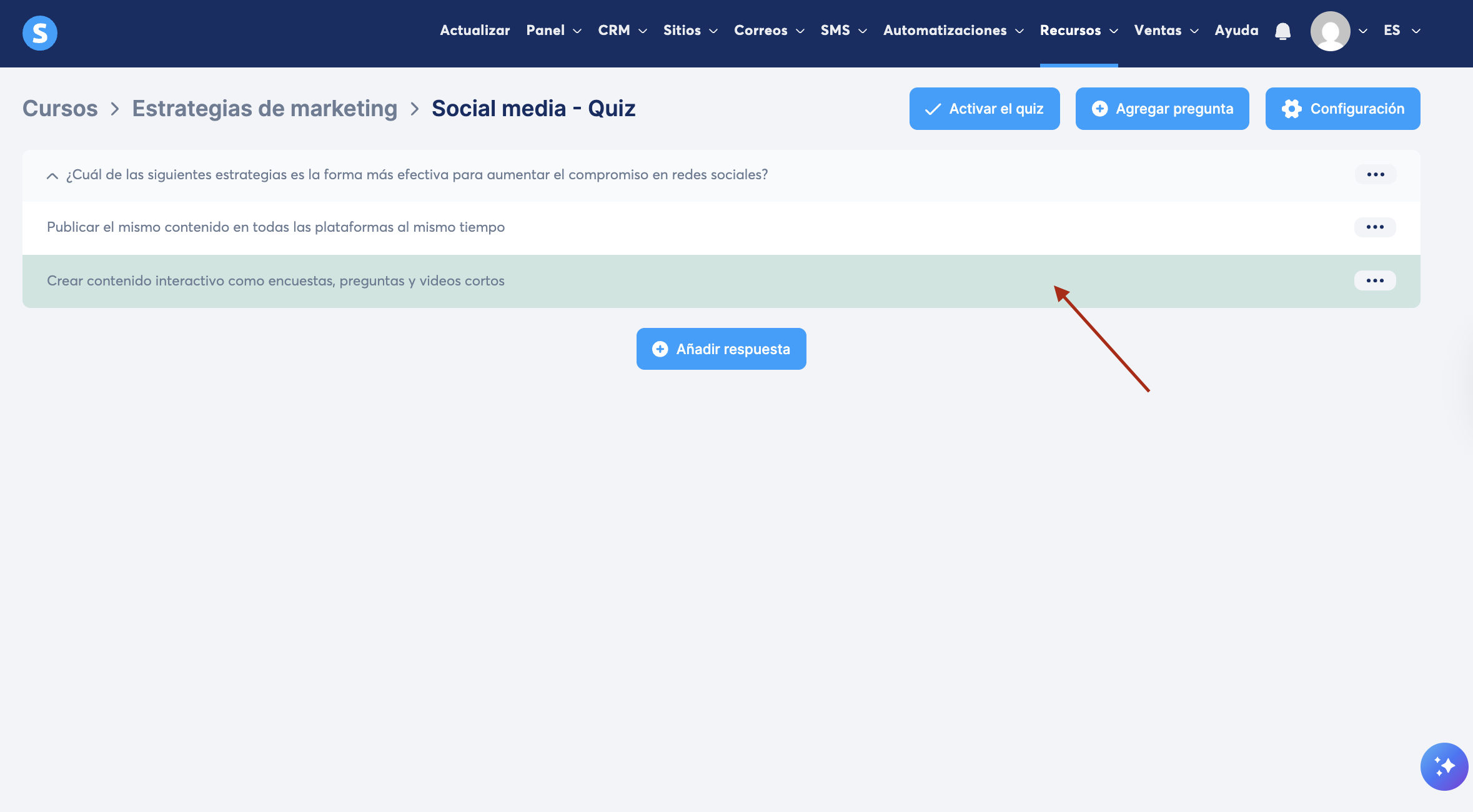Go to the Cursos breadcrumb link
1473x812 pixels.
point(60,109)
